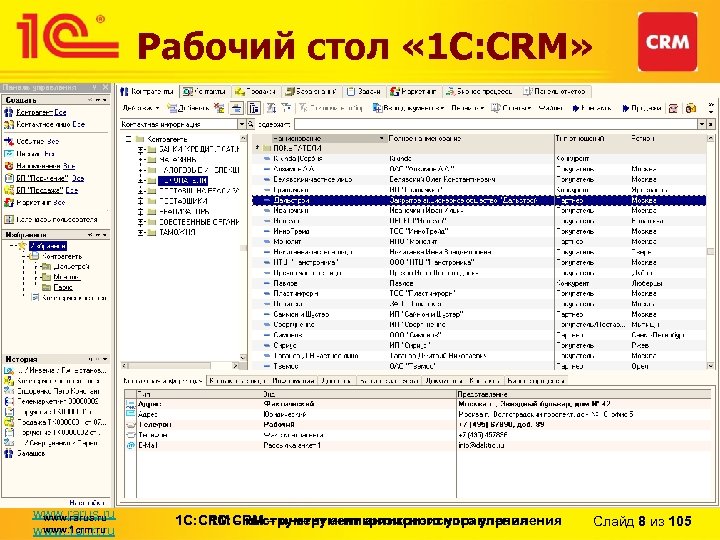
Task: Click the Регион column header
Action: tap(667, 138)
